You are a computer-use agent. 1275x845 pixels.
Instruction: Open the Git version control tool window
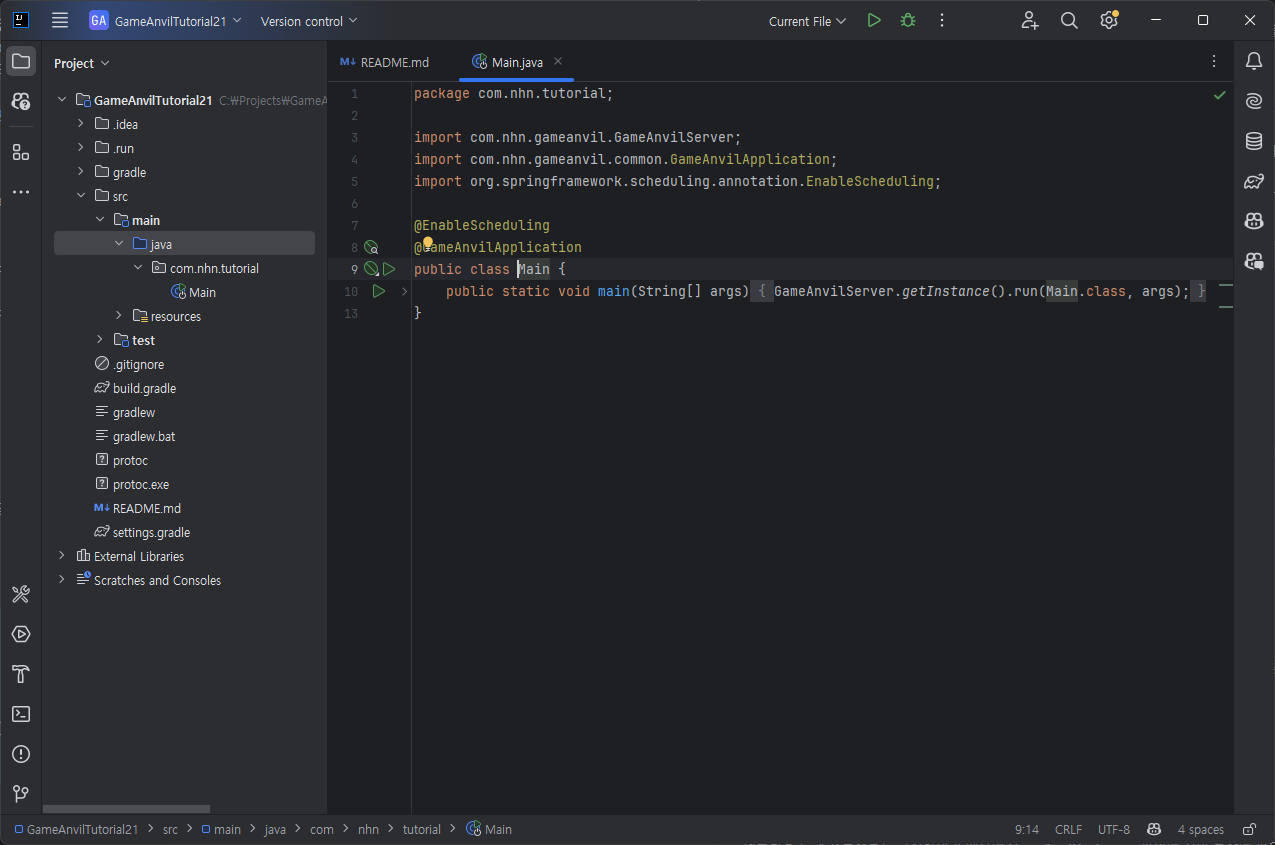(21, 794)
